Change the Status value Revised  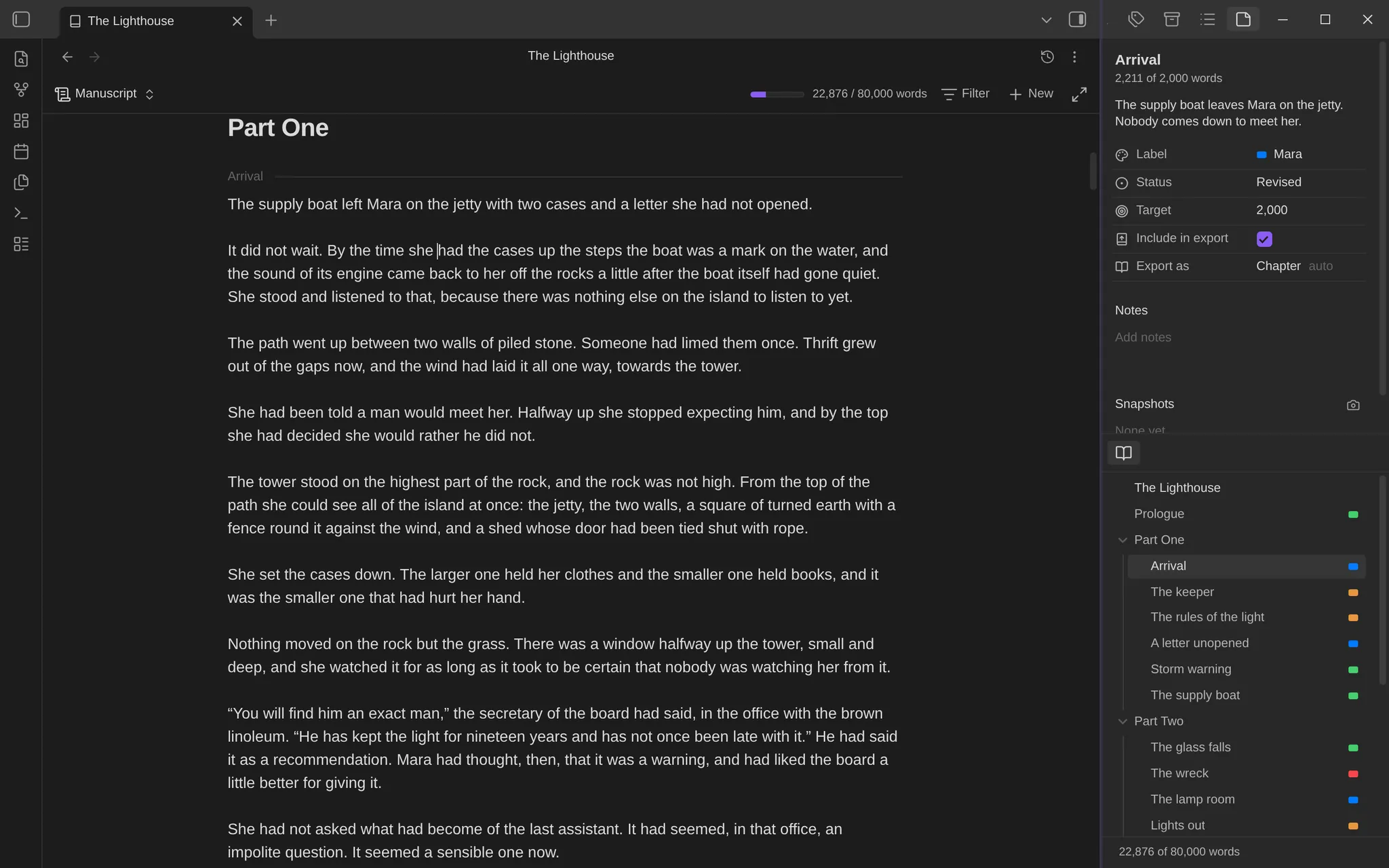point(1278,182)
